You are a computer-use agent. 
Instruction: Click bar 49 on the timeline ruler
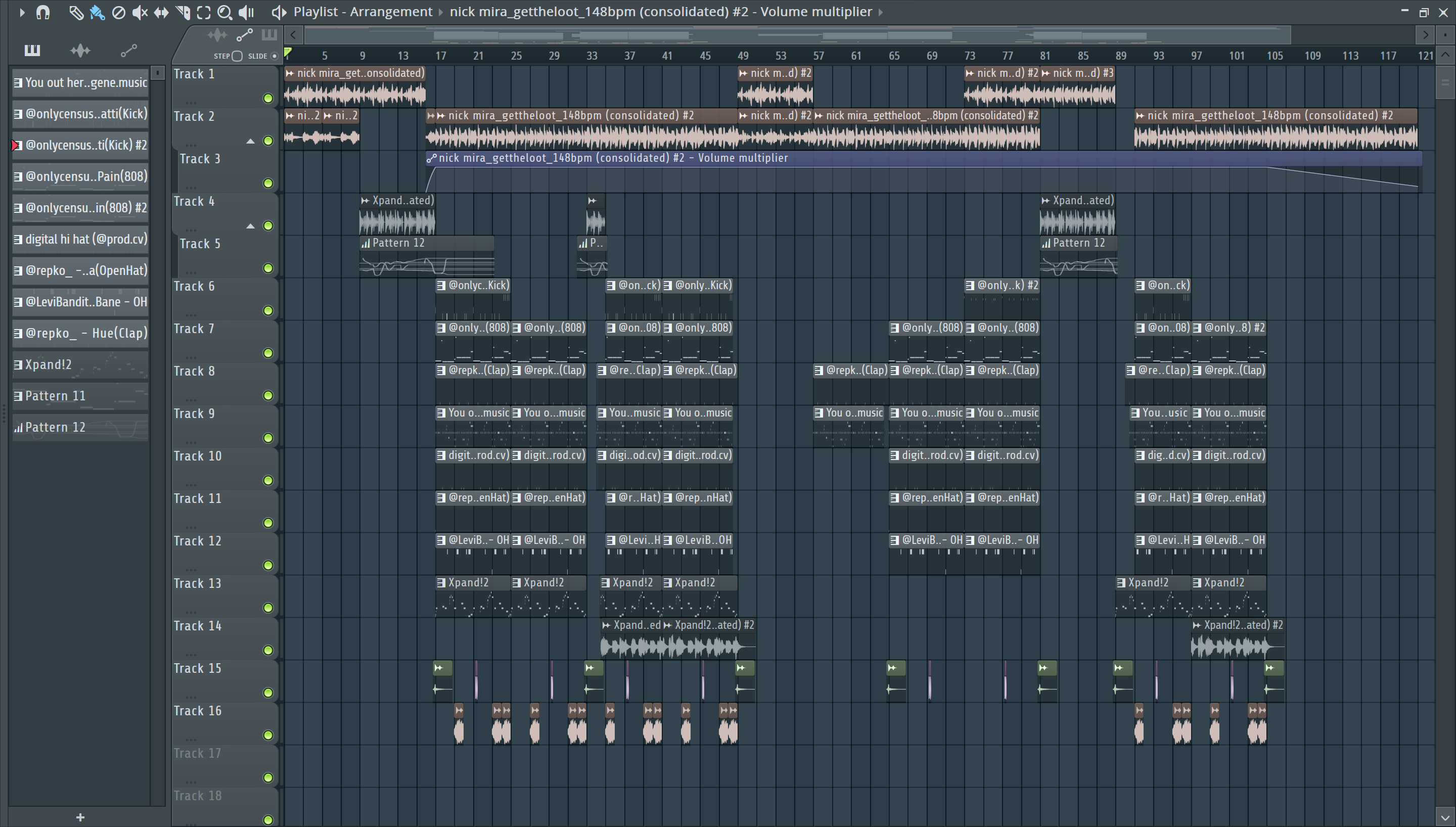pyautogui.click(x=743, y=56)
